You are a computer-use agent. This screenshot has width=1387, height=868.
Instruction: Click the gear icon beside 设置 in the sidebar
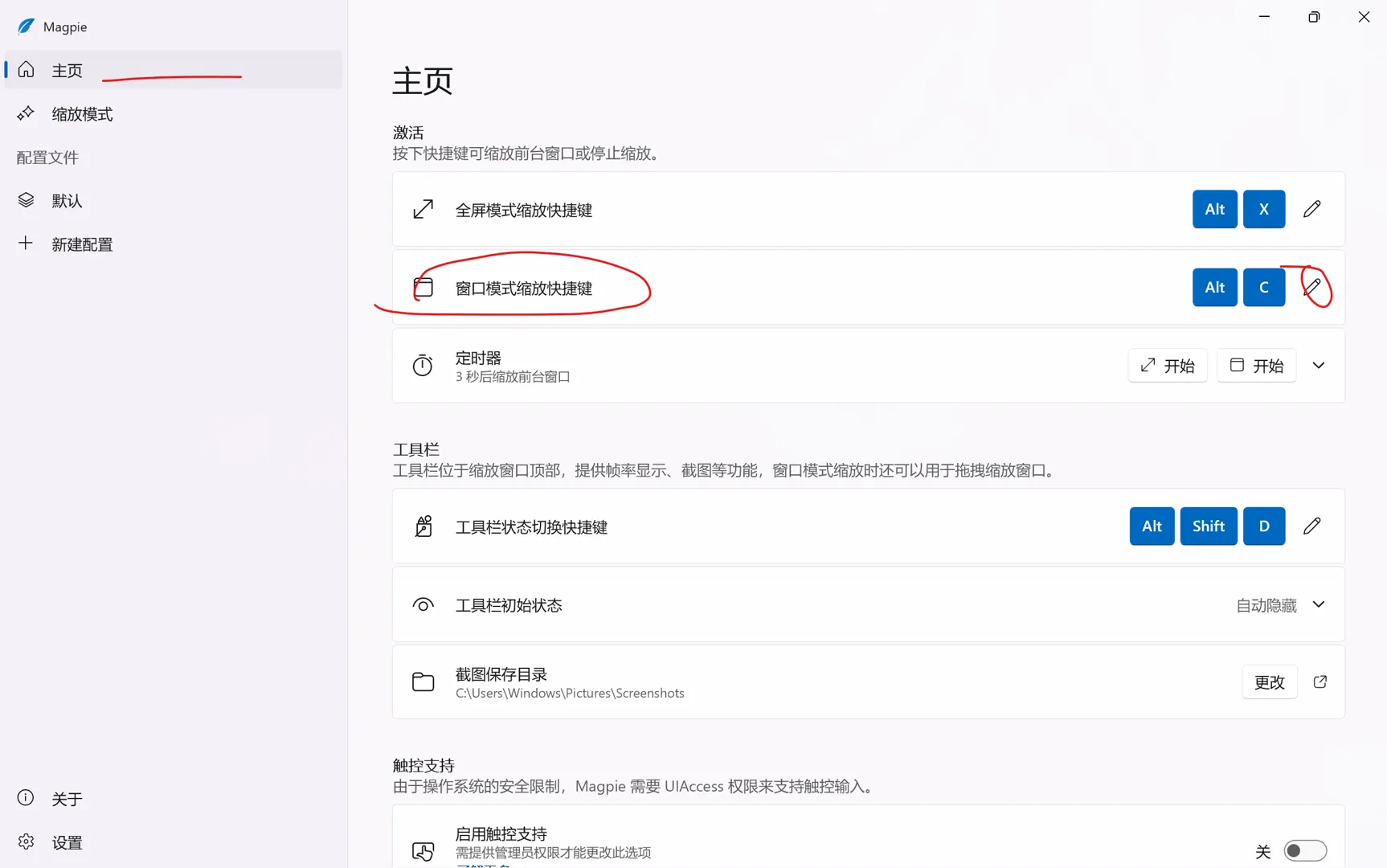click(27, 841)
